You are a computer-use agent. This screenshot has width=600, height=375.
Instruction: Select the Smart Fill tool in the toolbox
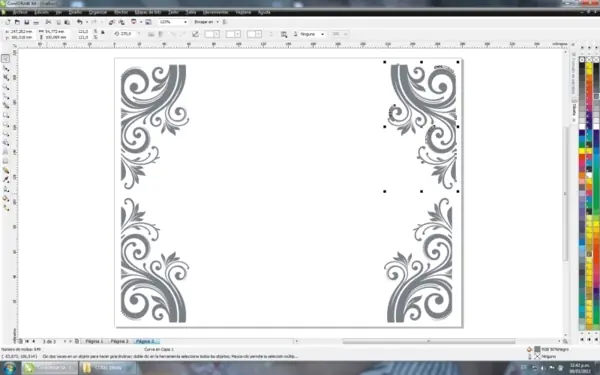click(5, 105)
